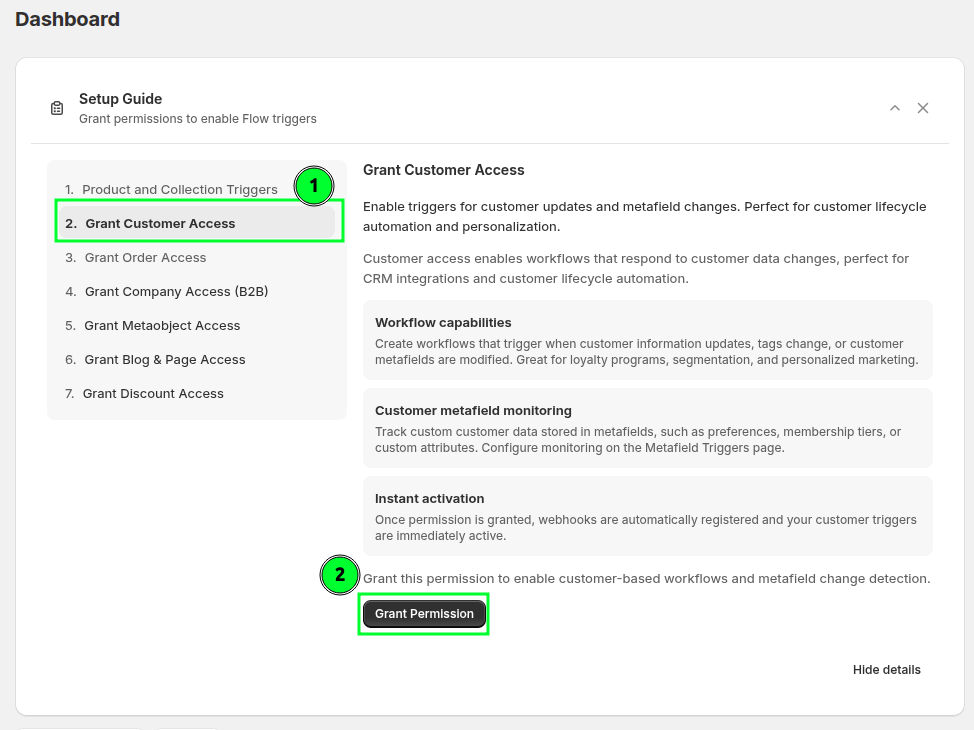
Task: Dismiss the Setup Guide with X
Action: (923, 108)
